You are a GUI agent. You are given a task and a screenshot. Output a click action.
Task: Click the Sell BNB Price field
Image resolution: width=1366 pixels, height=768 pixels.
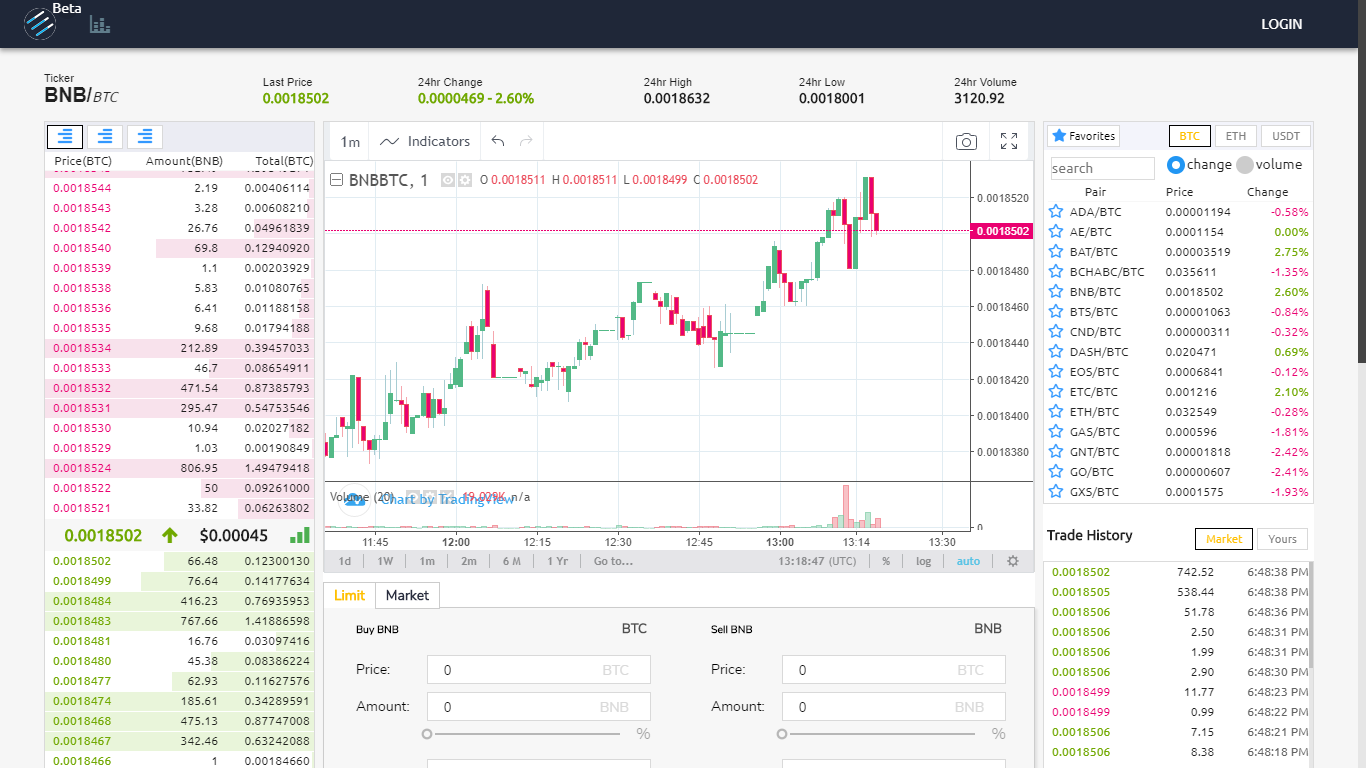(x=894, y=670)
